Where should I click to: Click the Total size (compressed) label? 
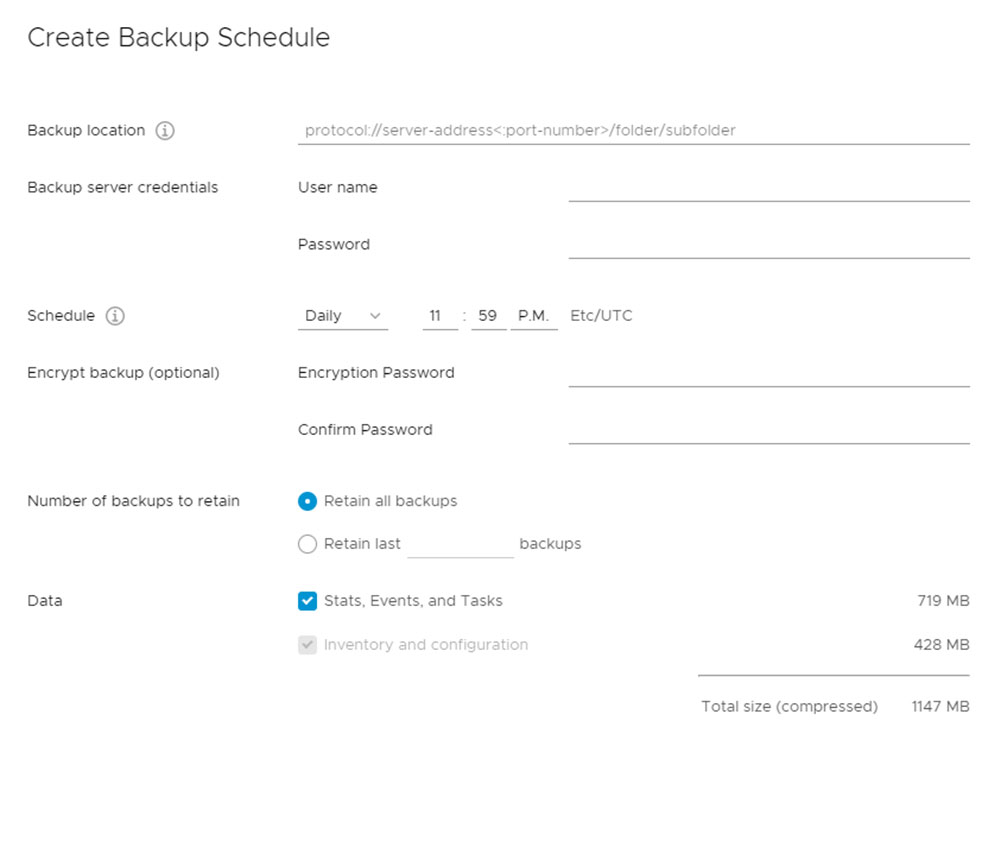point(789,706)
